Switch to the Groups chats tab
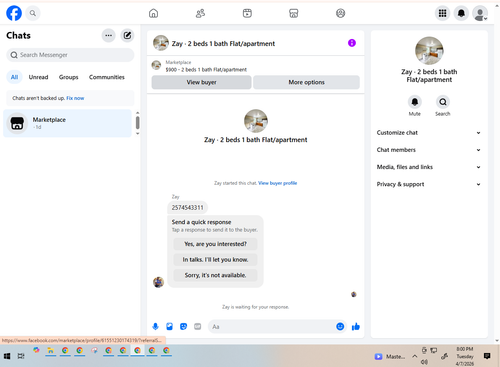The height and width of the screenshot is (367, 500). click(x=68, y=77)
